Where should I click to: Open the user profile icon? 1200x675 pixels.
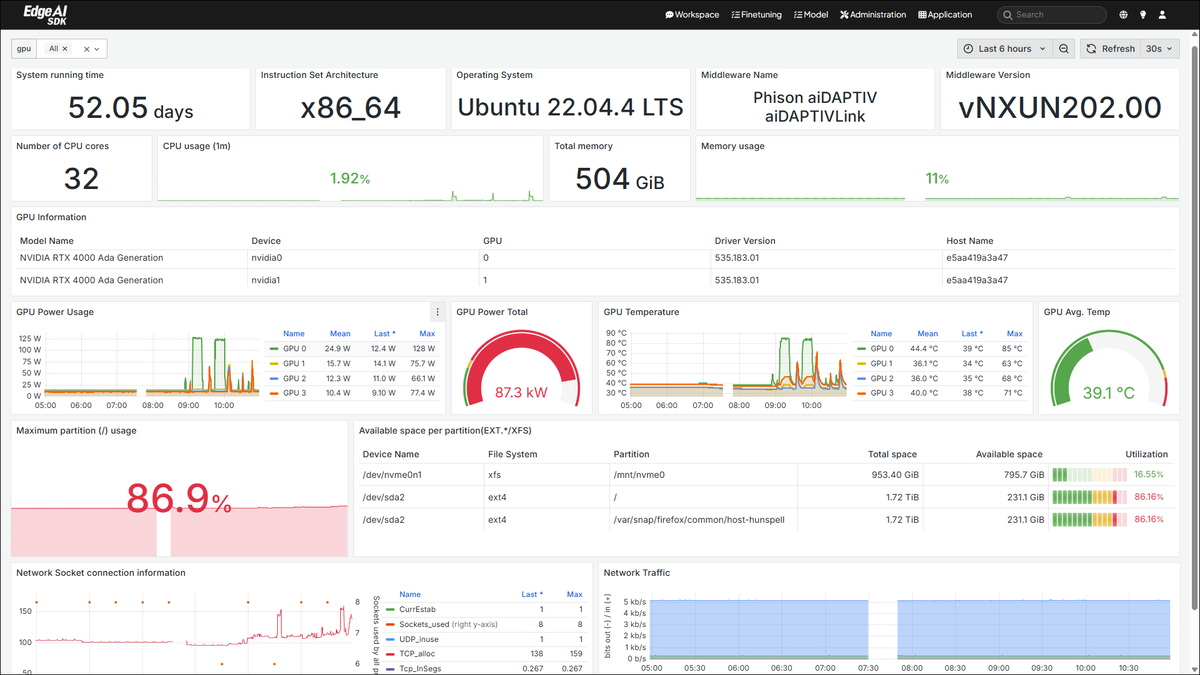pos(1162,14)
